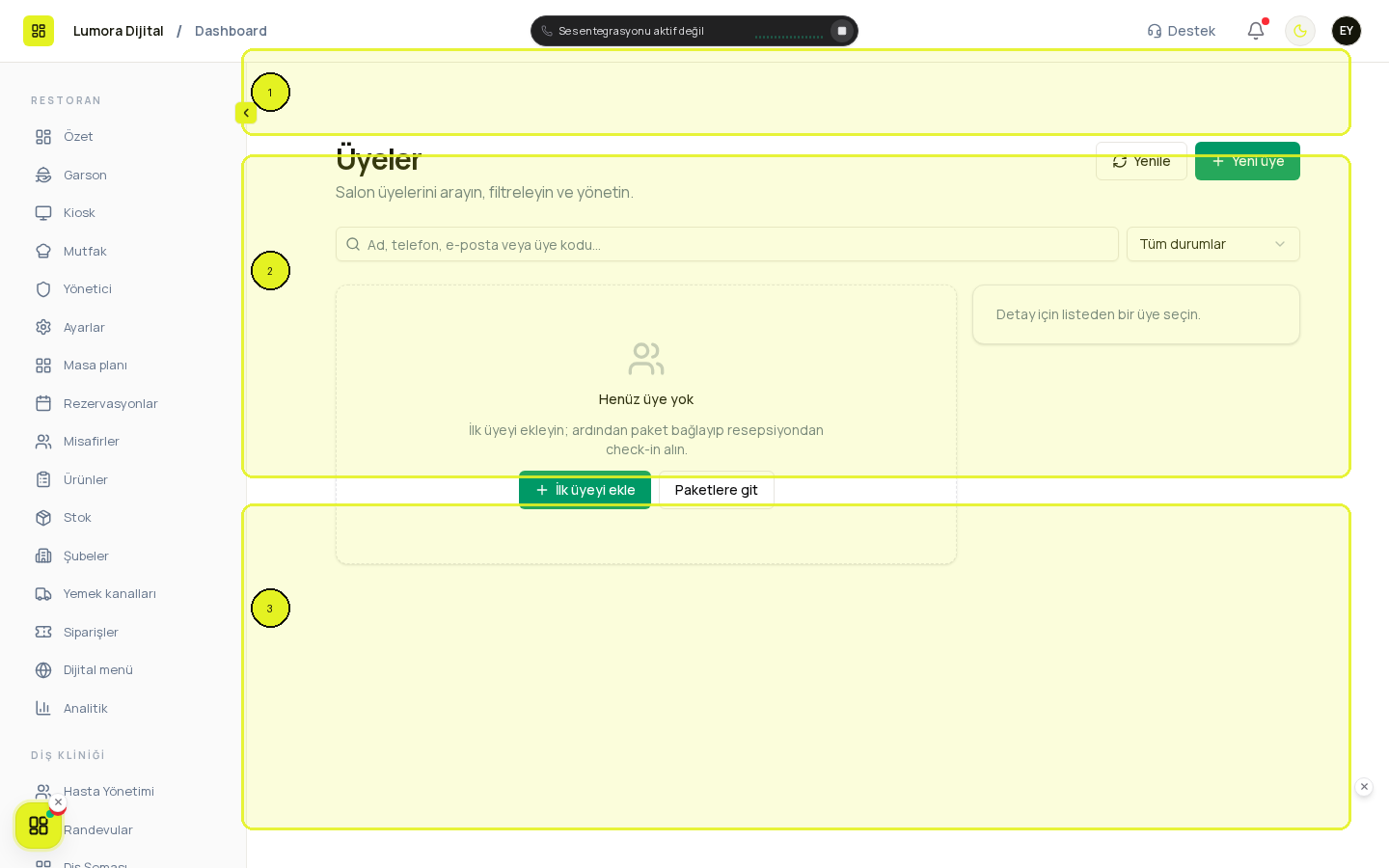Focus the member search input field

click(x=727, y=244)
